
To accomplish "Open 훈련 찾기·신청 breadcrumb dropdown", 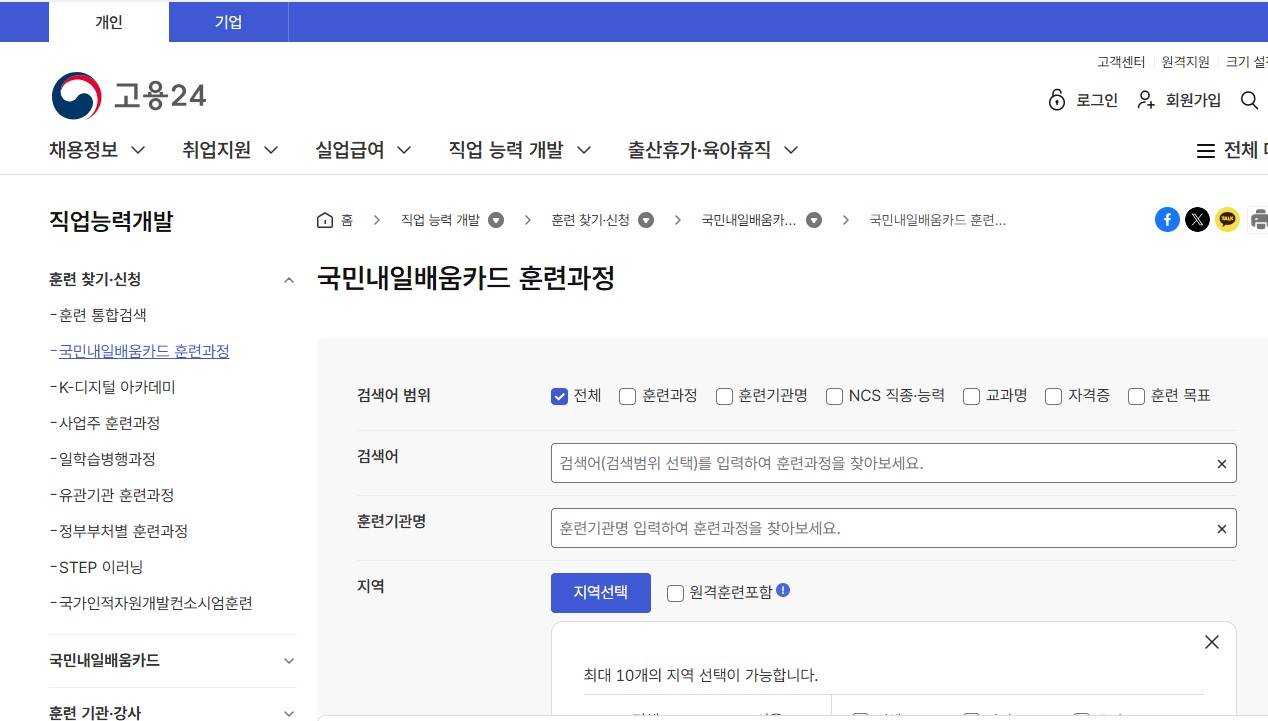I will point(646,220).
